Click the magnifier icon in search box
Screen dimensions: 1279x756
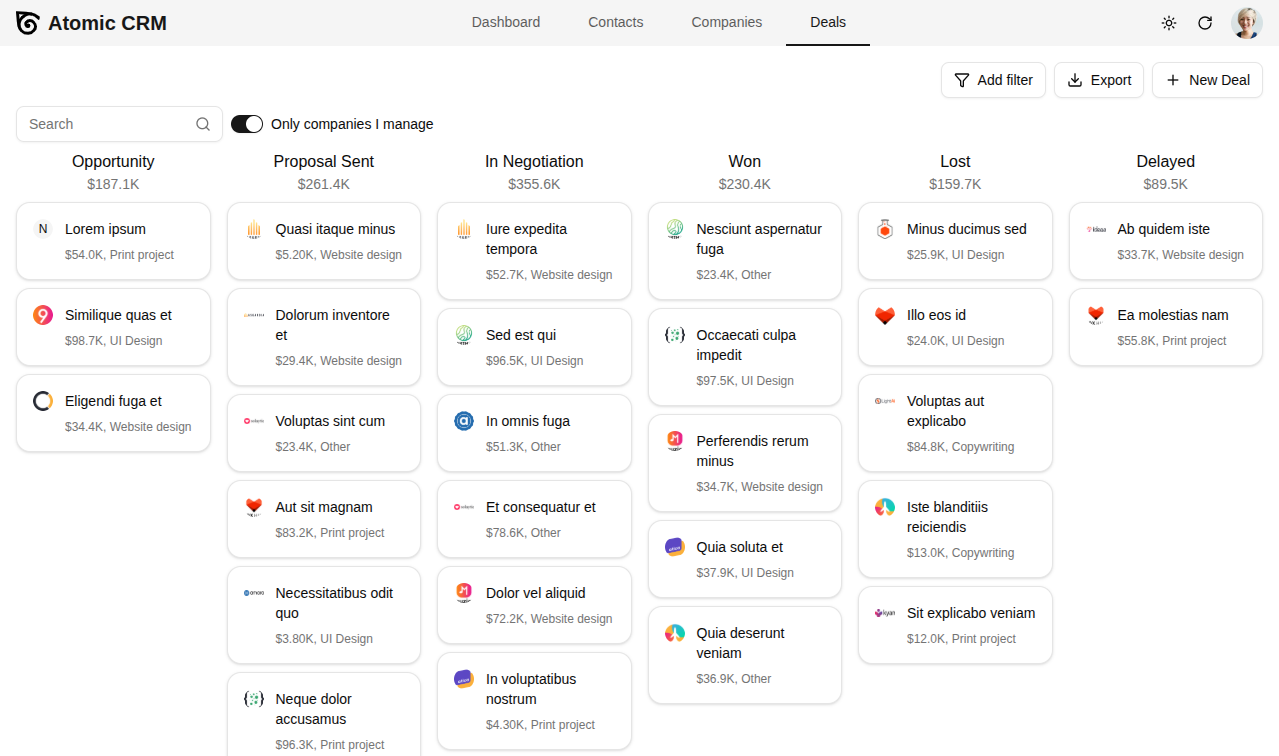click(x=203, y=124)
